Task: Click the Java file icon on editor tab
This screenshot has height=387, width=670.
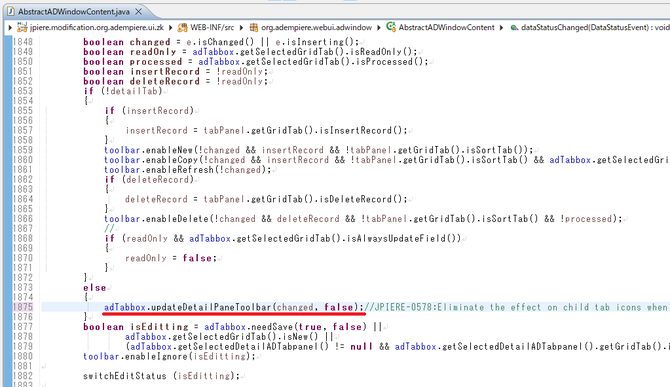Action: [11, 12]
